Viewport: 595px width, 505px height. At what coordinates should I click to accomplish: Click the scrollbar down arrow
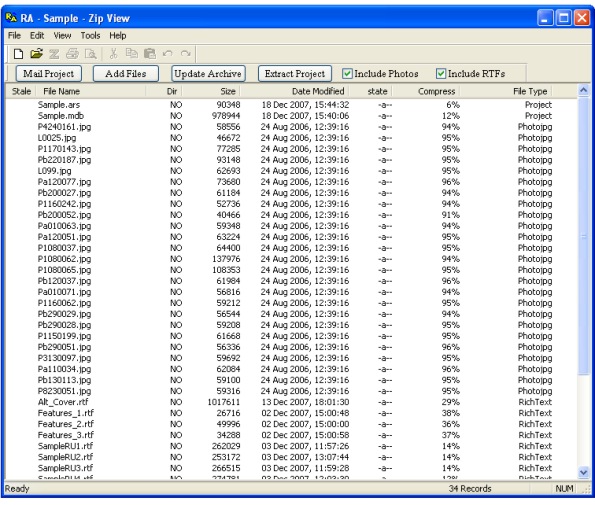point(583,472)
